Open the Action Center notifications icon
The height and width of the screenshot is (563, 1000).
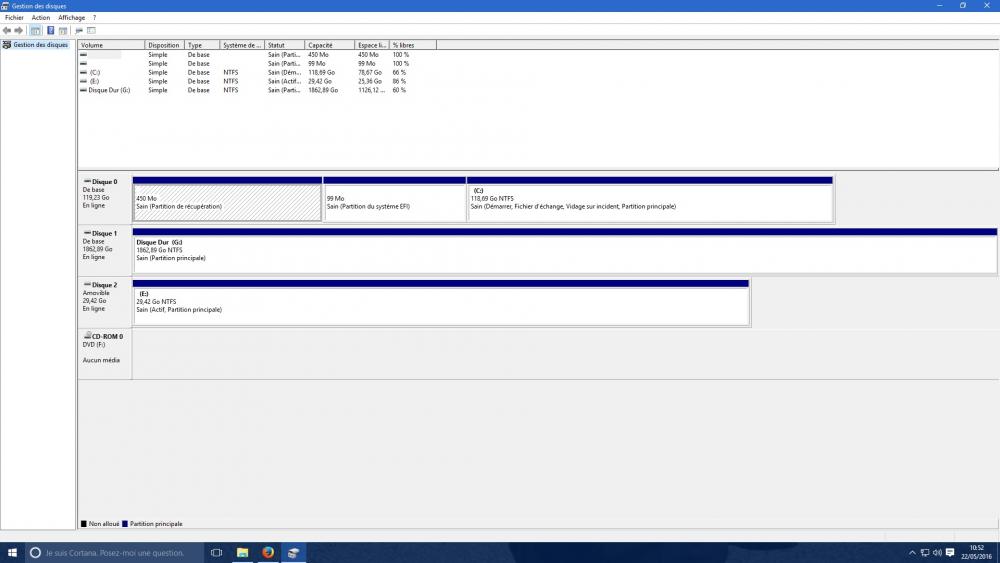coord(950,553)
